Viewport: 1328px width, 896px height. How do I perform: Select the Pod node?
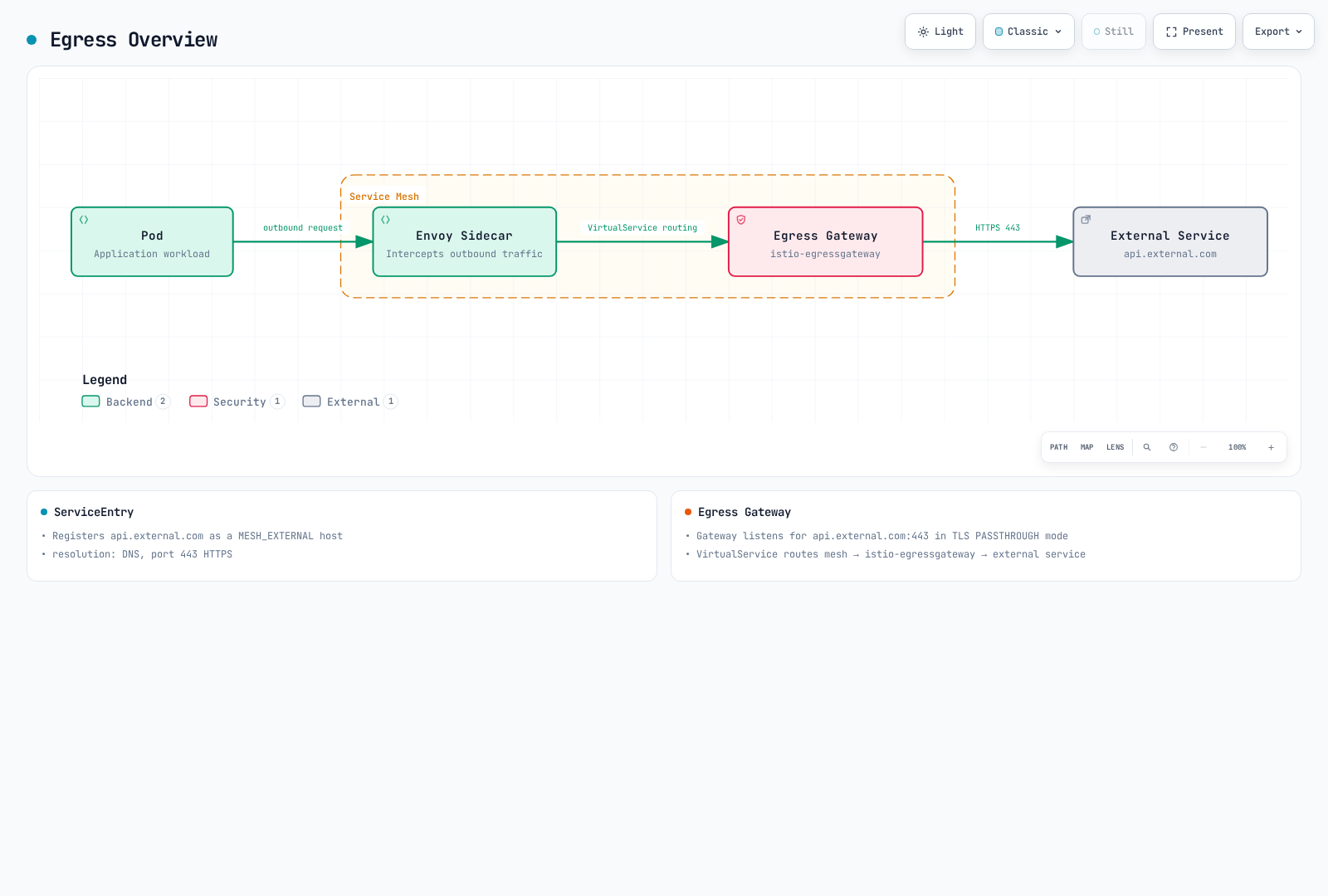(x=152, y=241)
